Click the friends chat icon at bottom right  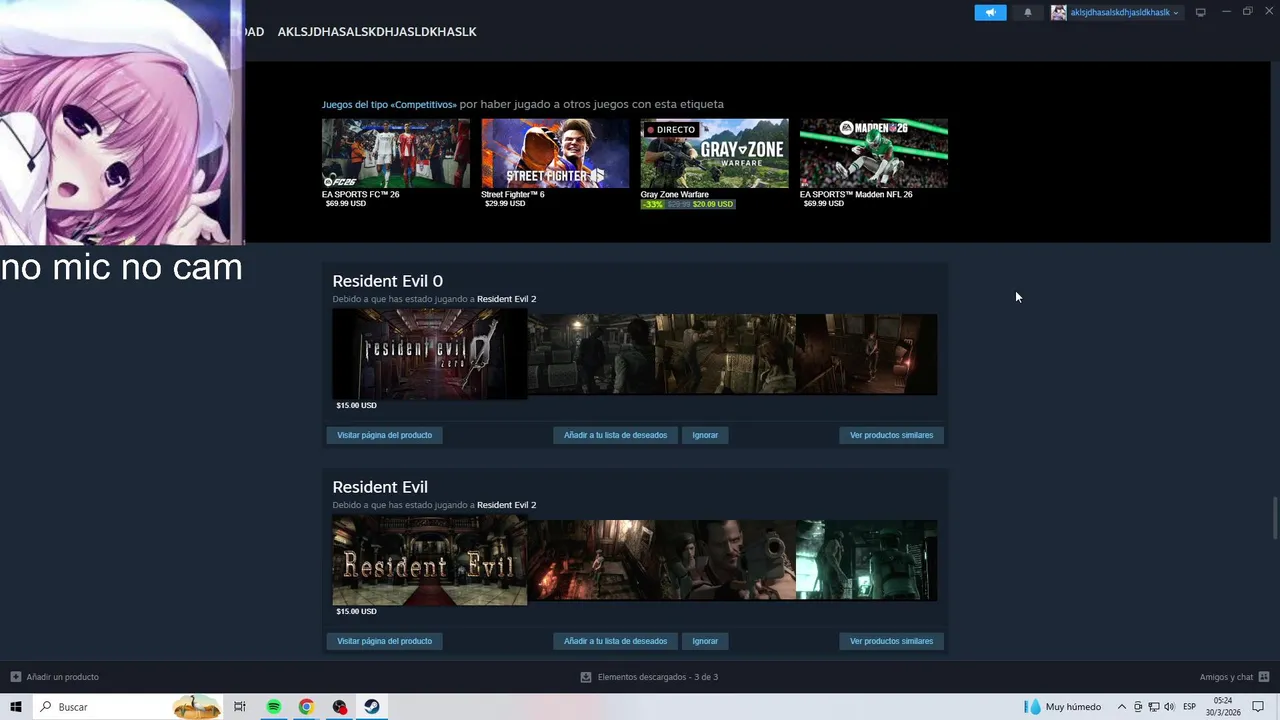pyautogui.click(x=1264, y=677)
